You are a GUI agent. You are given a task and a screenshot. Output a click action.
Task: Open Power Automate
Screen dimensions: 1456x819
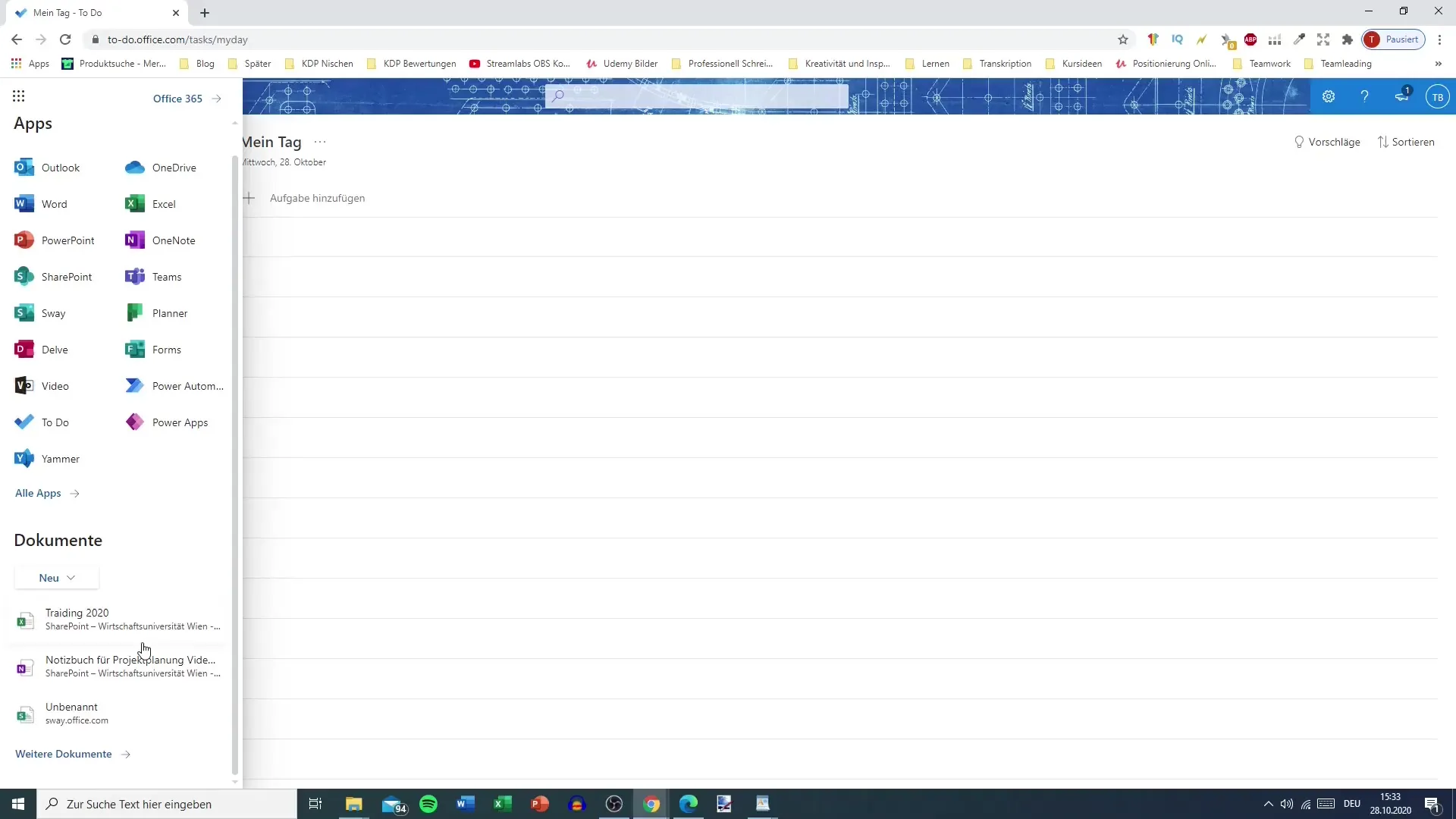[174, 386]
